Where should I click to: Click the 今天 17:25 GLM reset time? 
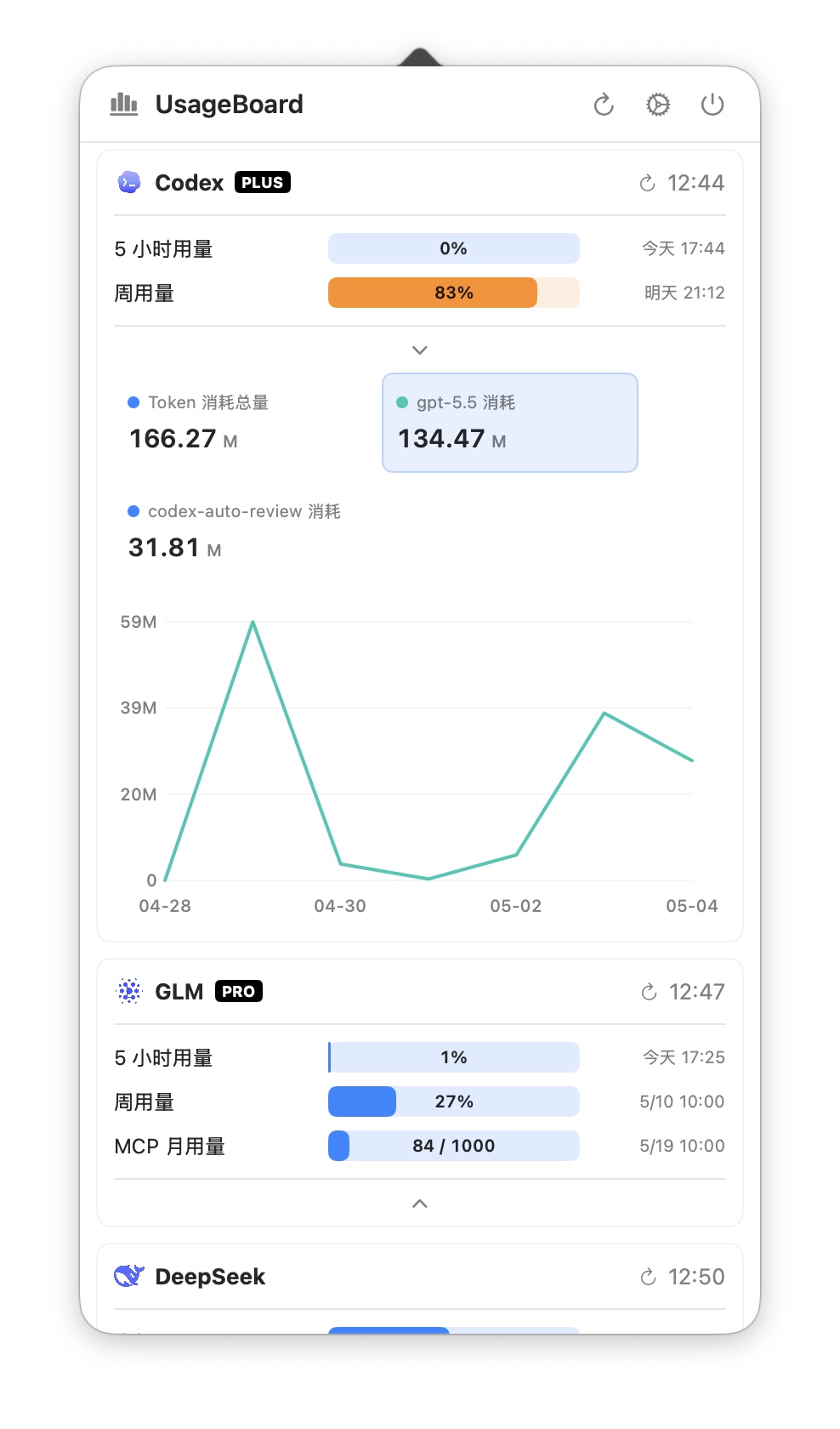[x=684, y=1057]
